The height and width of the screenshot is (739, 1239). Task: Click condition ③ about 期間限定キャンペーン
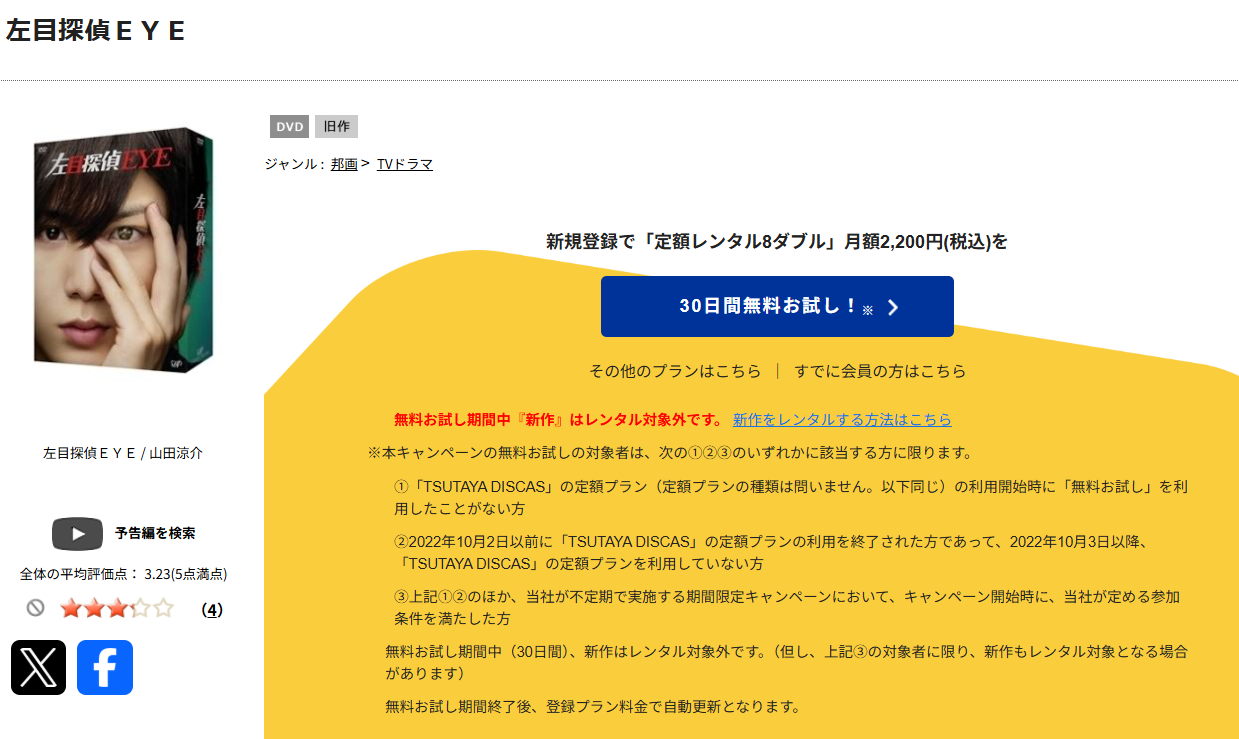[x=787, y=607]
